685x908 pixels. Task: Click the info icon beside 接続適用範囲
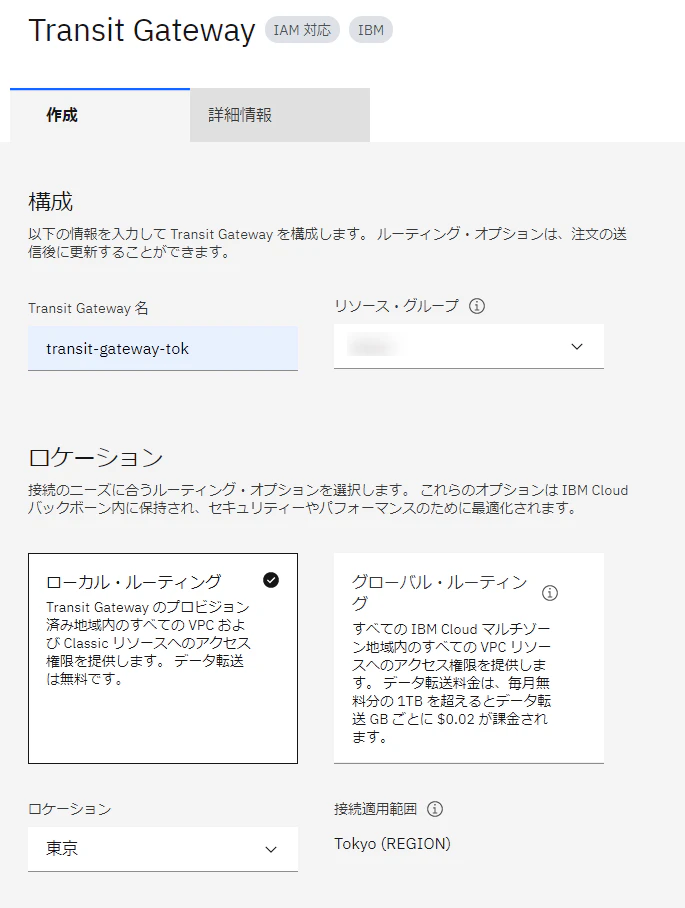(435, 809)
